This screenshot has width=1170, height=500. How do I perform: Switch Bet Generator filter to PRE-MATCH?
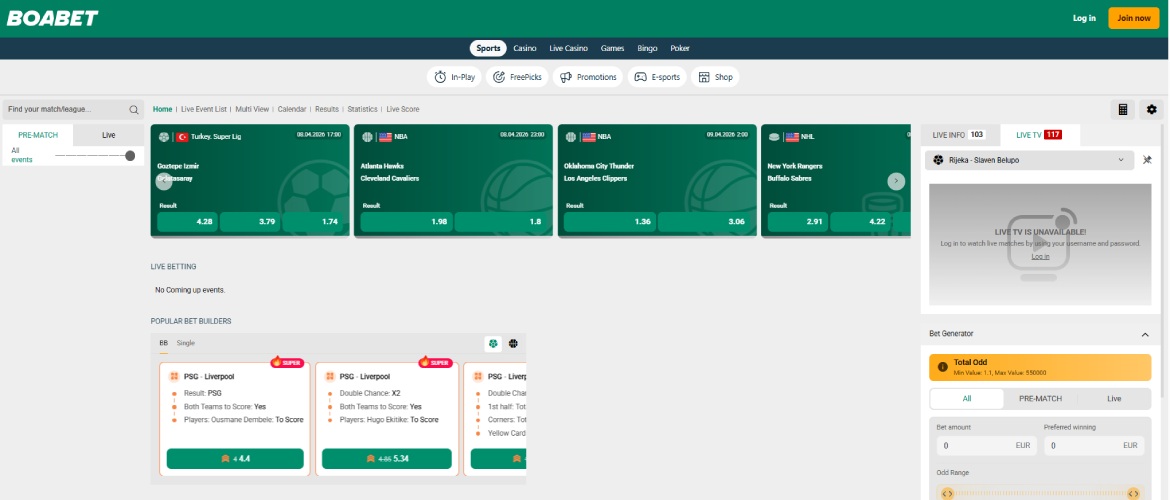coord(1040,398)
